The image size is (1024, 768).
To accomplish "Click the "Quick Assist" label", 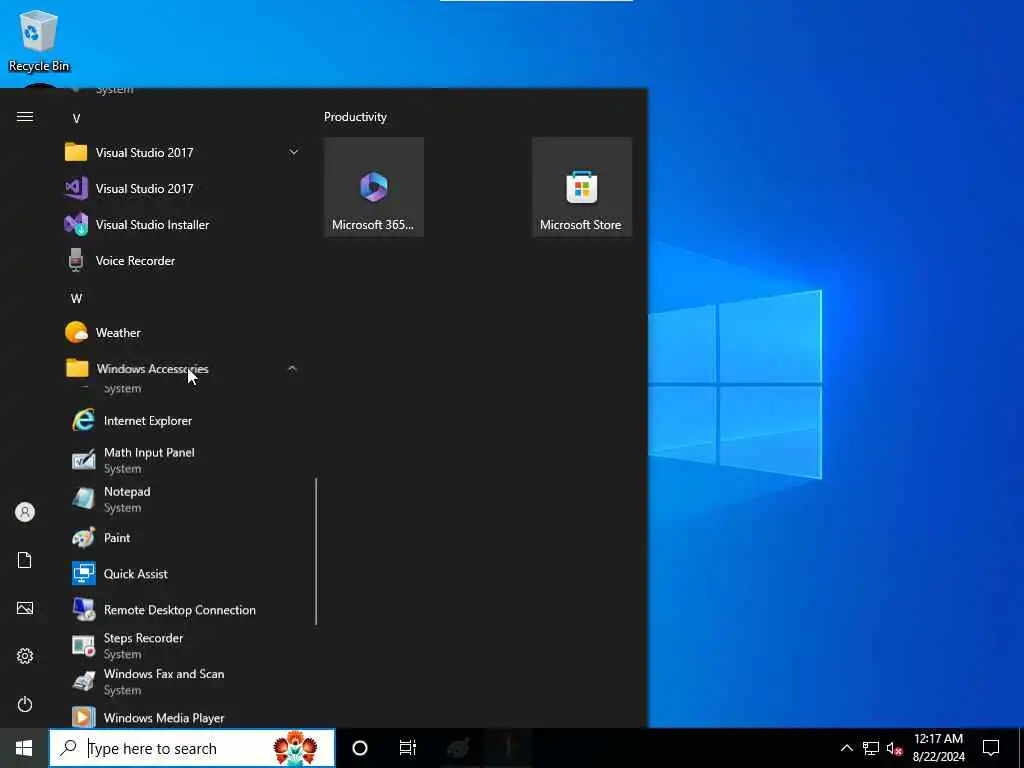I will tap(136, 574).
